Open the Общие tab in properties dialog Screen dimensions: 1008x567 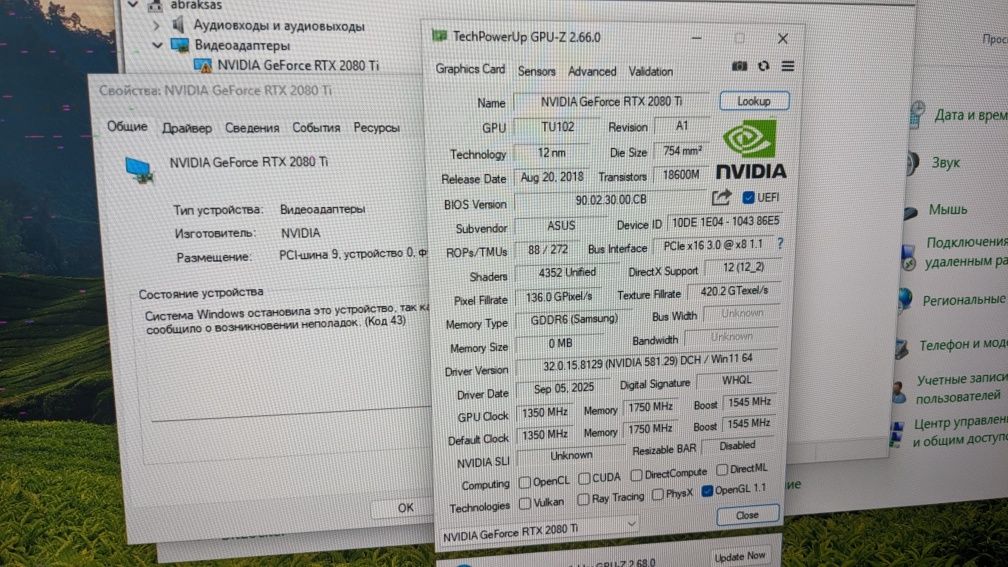[127, 127]
